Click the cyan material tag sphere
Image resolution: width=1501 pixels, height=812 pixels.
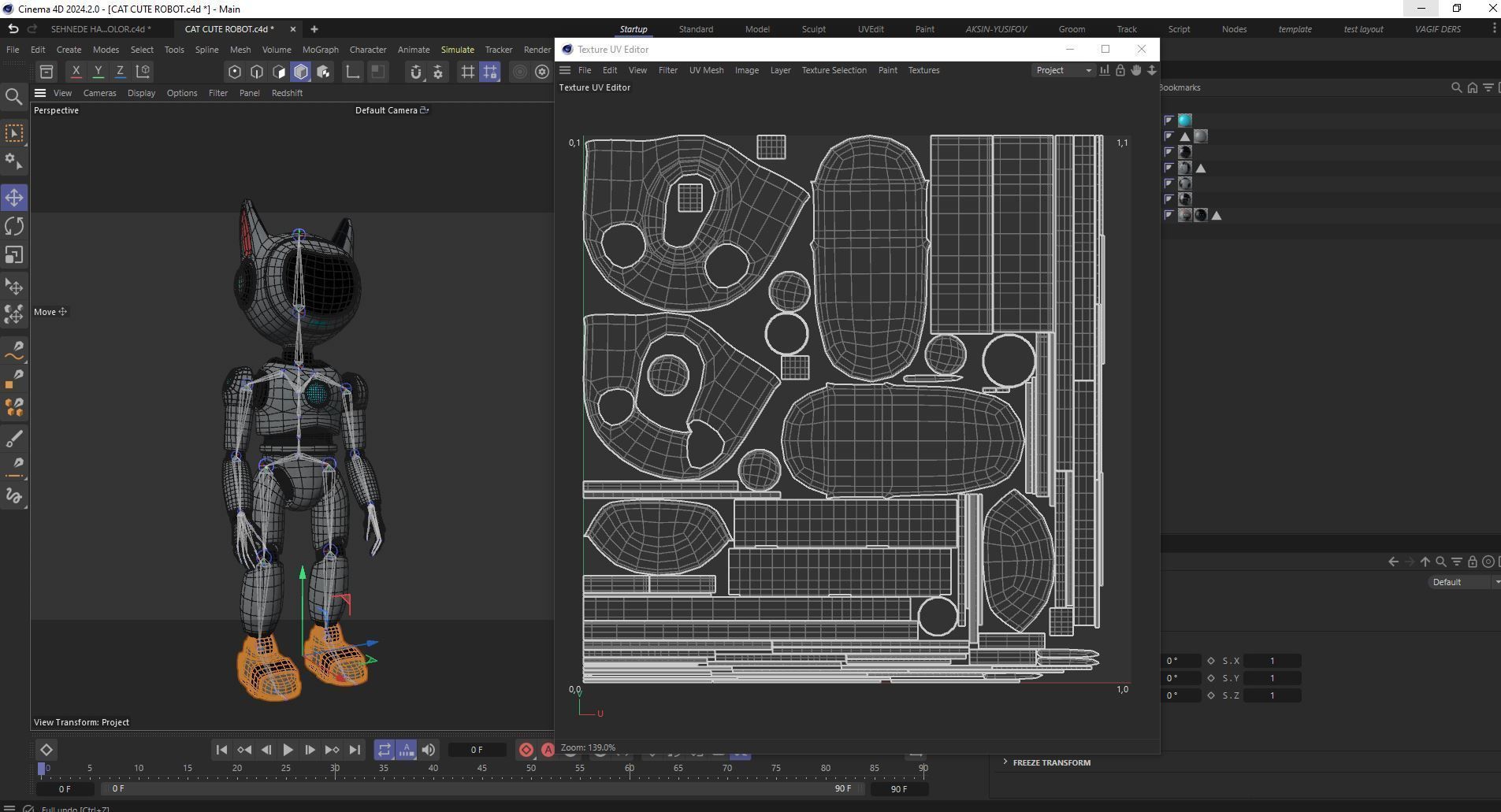[1185, 121]
